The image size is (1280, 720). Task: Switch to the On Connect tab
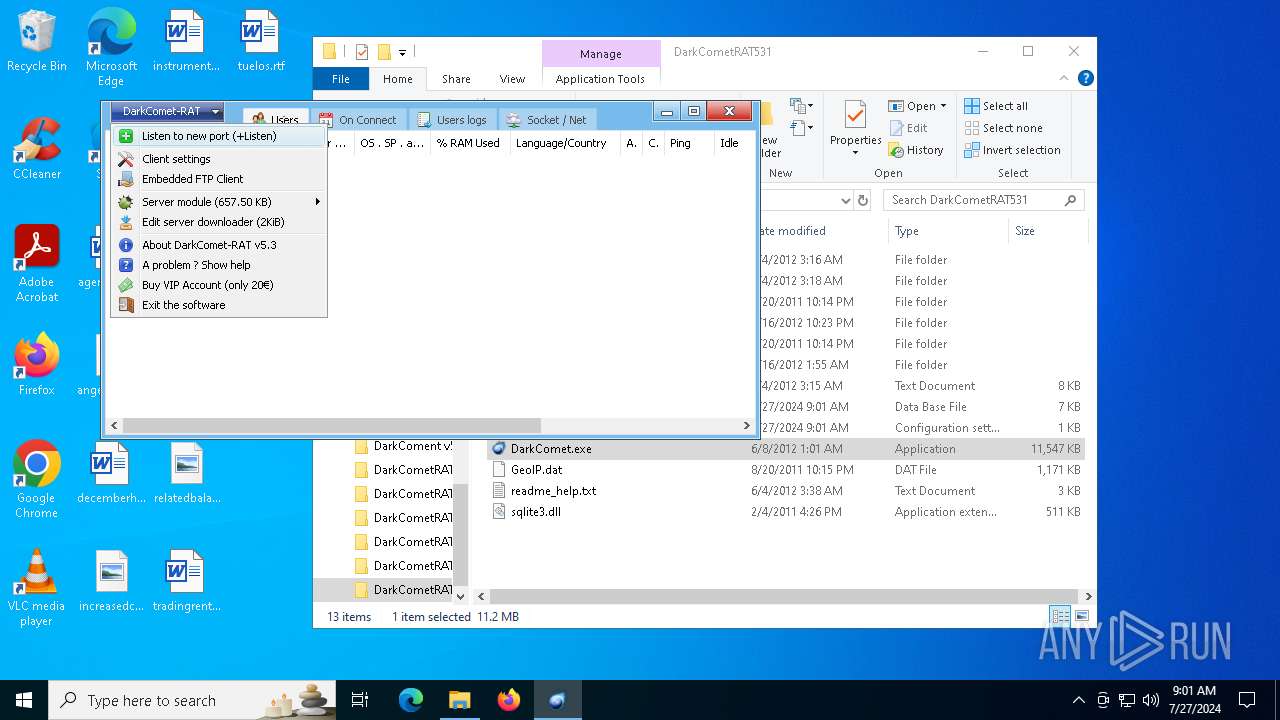pyautogui.click(x=358, y=119)
